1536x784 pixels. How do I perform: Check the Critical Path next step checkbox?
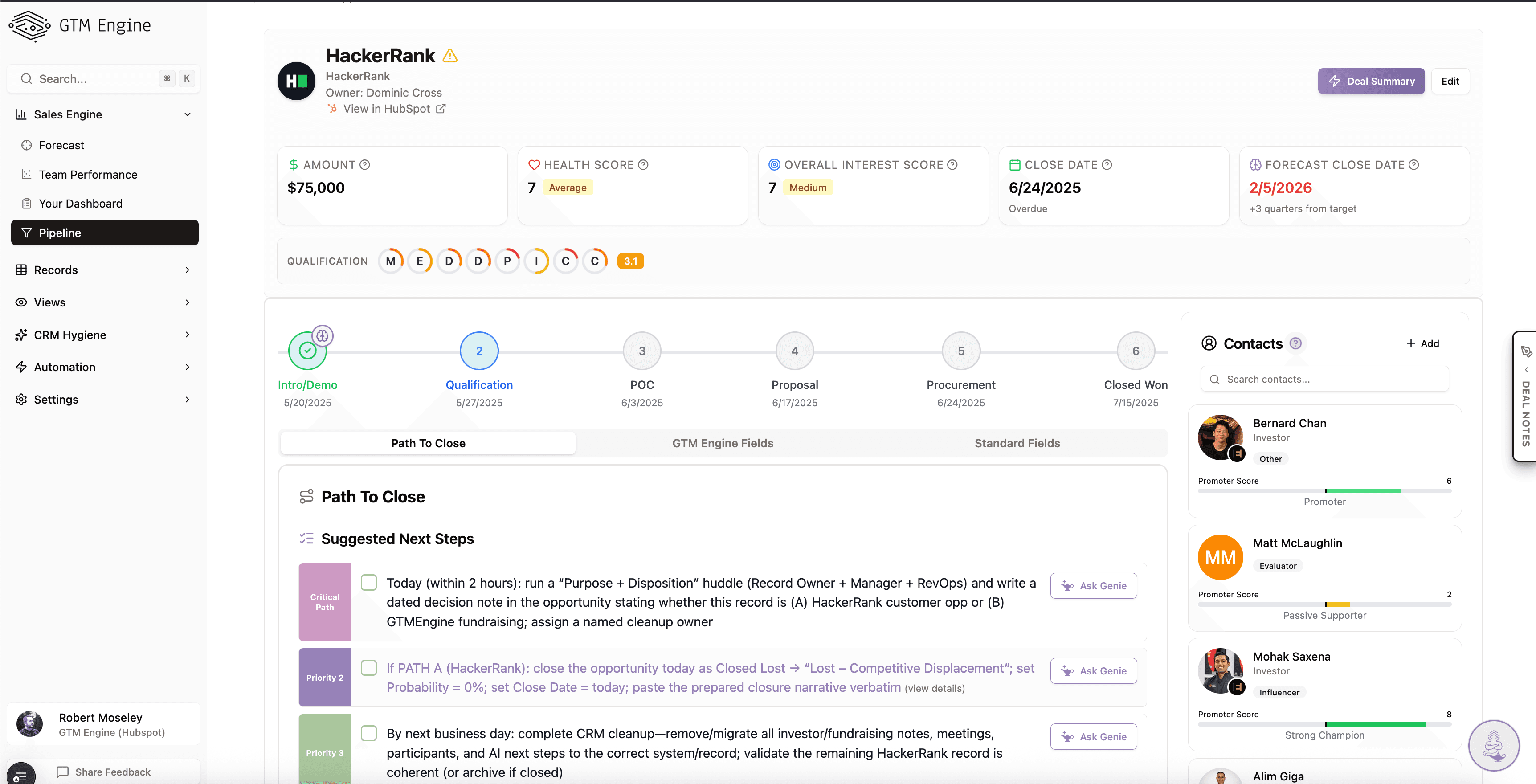coord(369,583)
